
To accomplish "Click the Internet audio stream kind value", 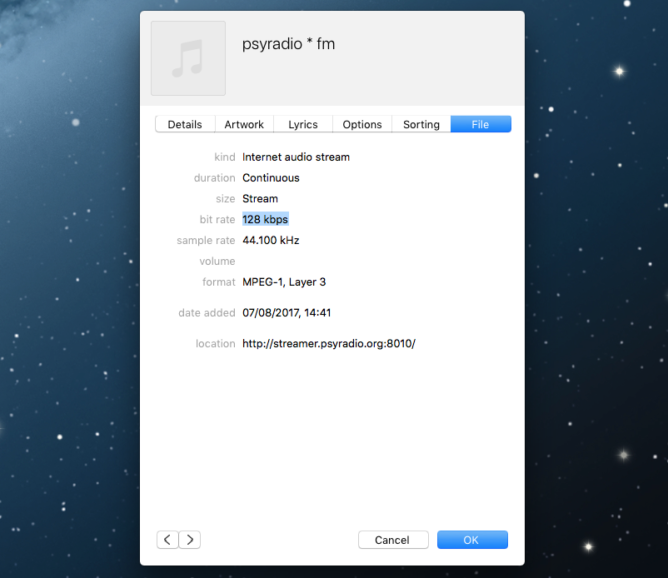I will pyautogui.click(x=296, y=157).
